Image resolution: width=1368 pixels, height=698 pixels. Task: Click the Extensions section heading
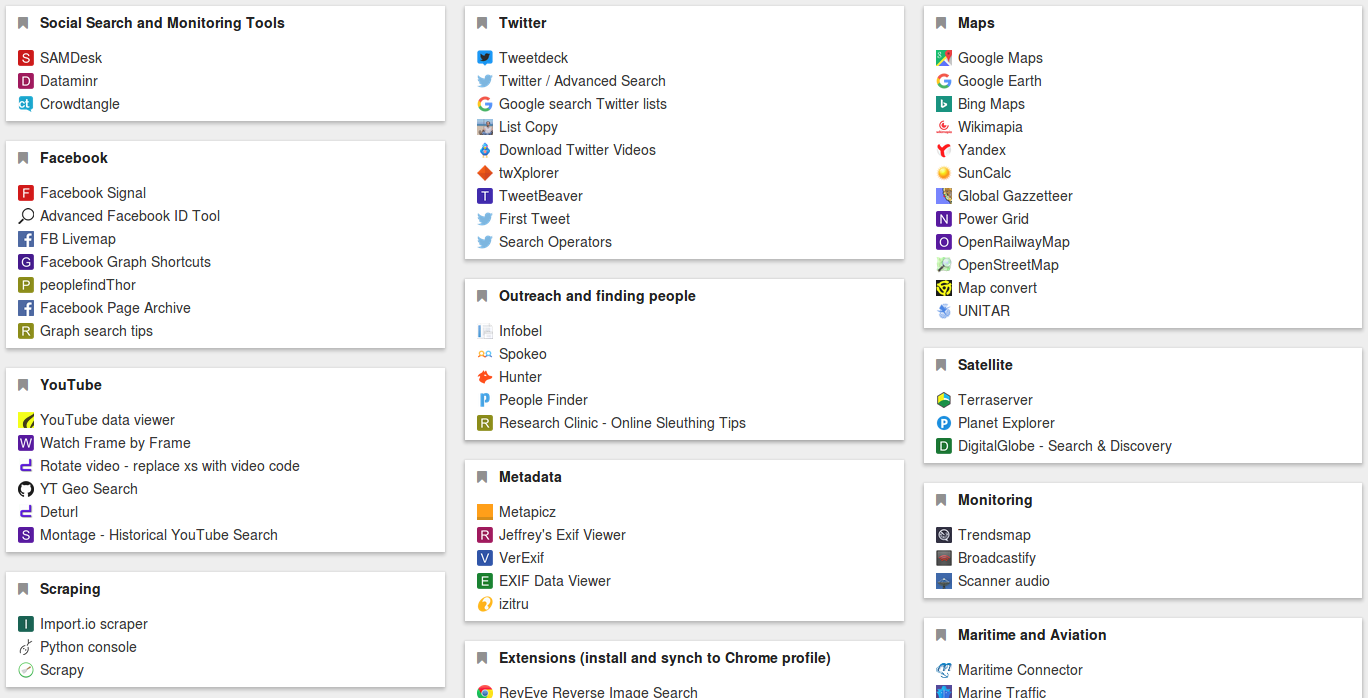665,658
